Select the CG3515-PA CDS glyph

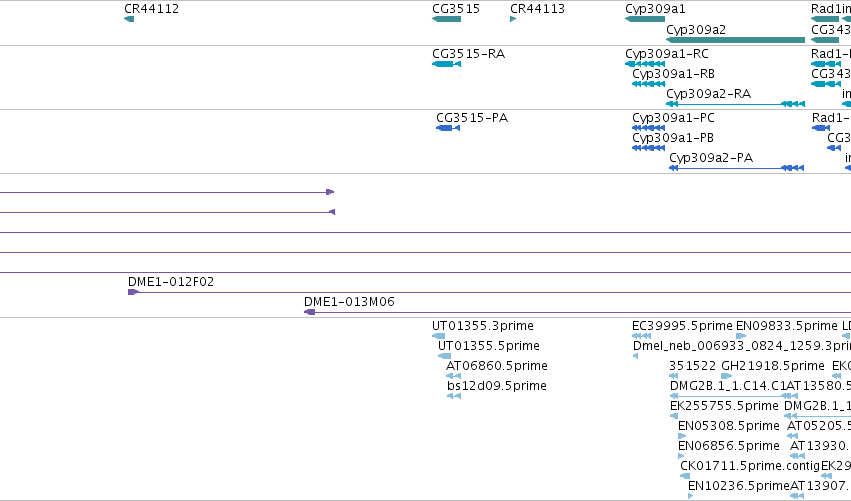(448, 128)
